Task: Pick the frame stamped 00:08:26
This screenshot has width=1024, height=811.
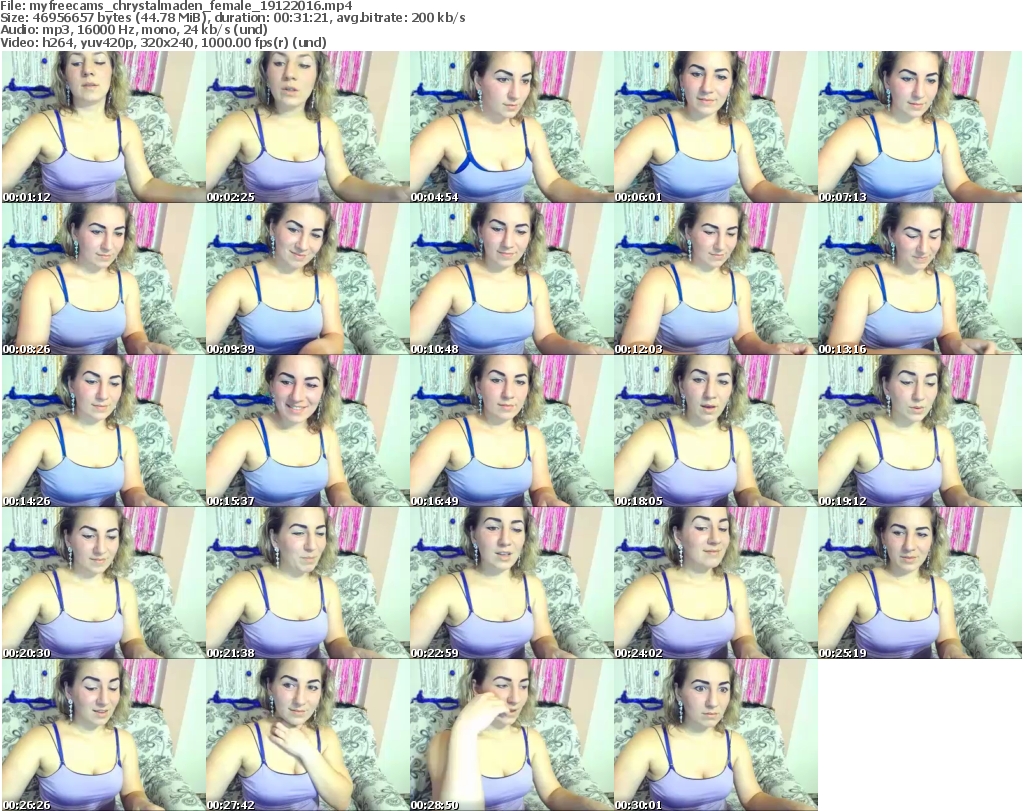Action: [x=103, y=279]
